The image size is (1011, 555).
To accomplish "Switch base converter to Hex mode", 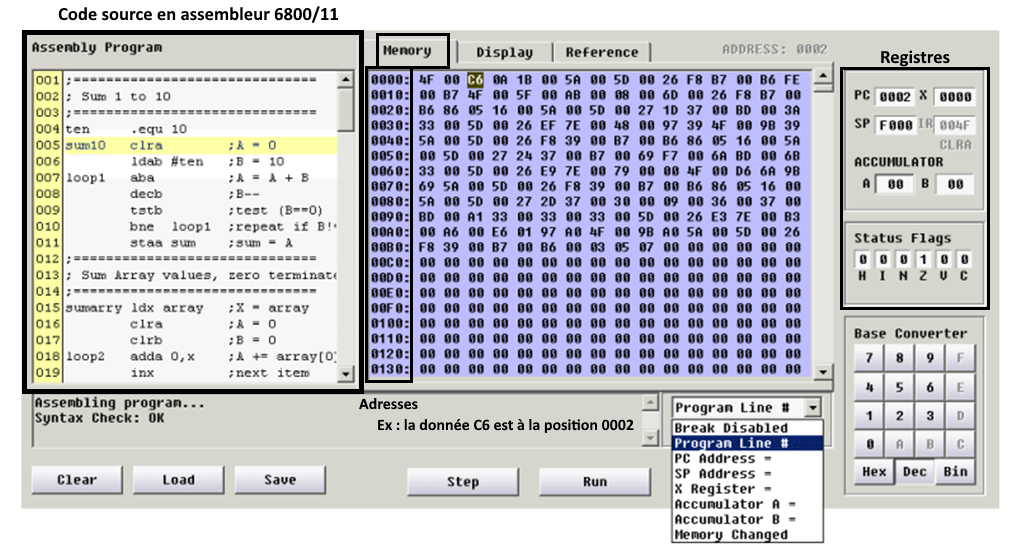I will [873, 472].
